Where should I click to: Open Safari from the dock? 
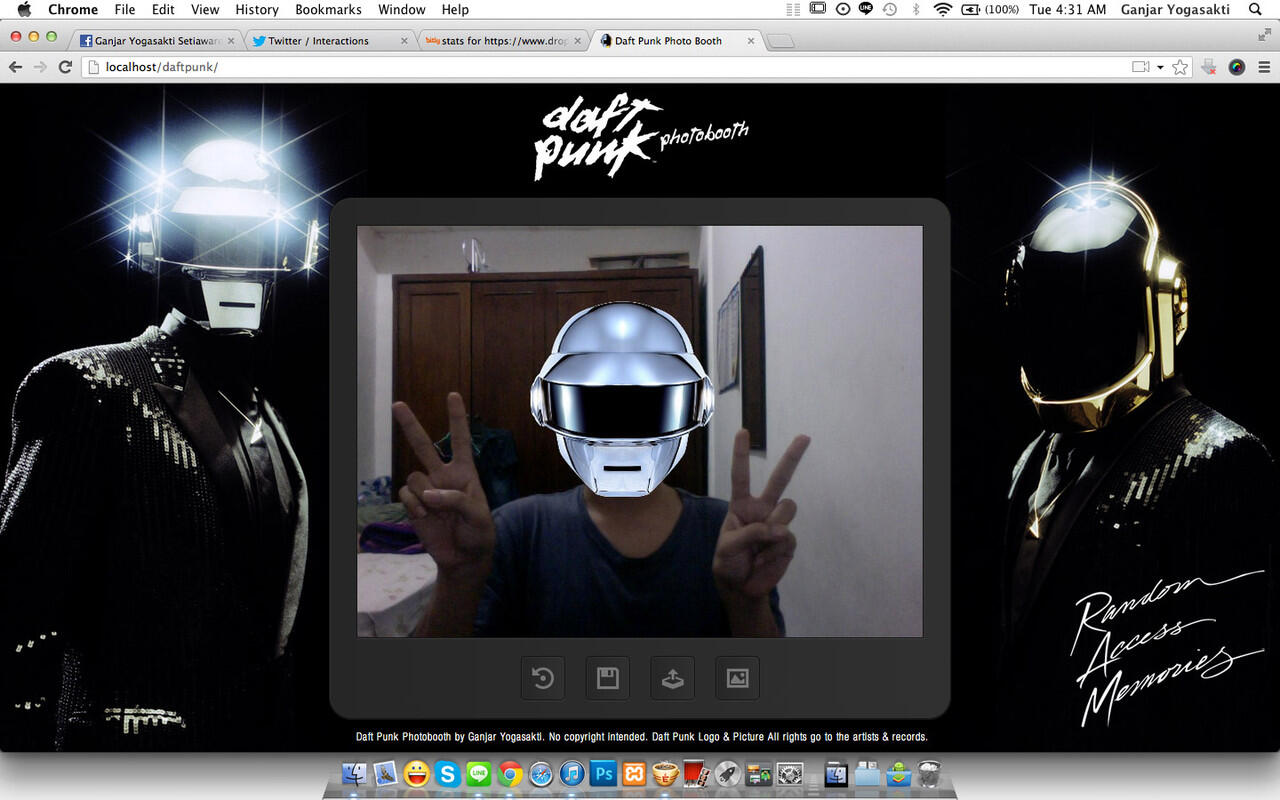pyautogui.click(x=541, y=773)
